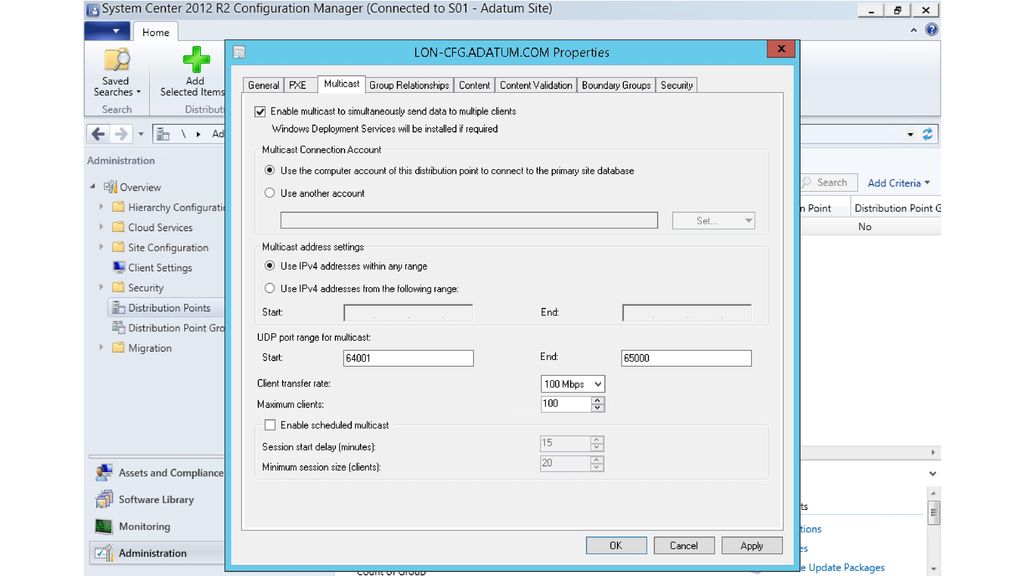The width and height of the screenshot is (1024, 576).
Task: Click the Overview node icon
Action: (110, 187)
